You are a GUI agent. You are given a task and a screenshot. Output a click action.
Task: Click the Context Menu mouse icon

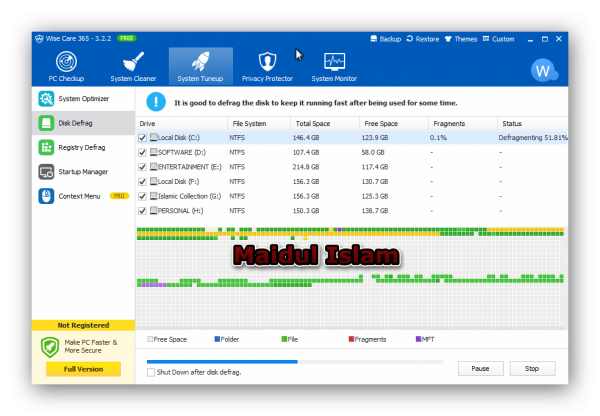pyautogui.click(x=46, y=196)
